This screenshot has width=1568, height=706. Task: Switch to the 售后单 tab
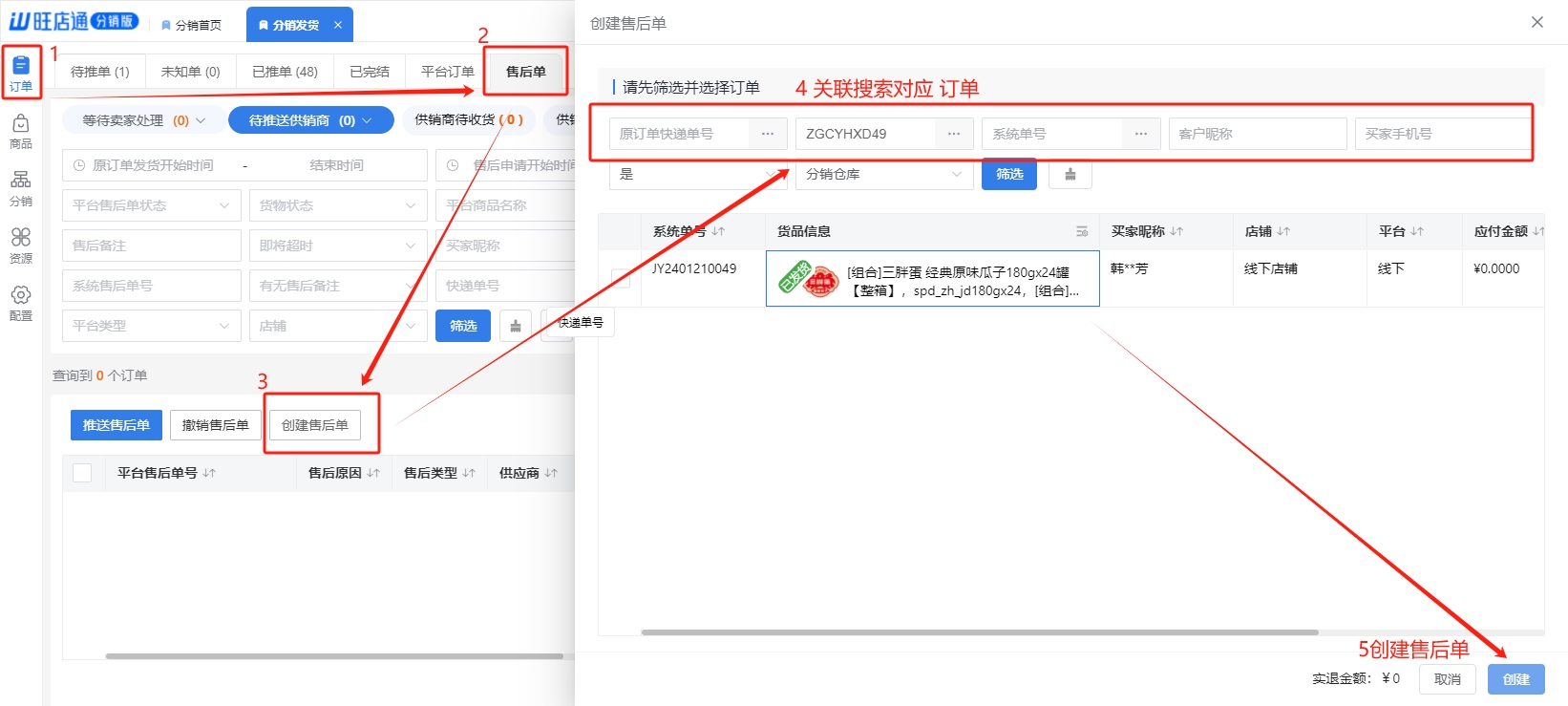[x=525, y=72]
